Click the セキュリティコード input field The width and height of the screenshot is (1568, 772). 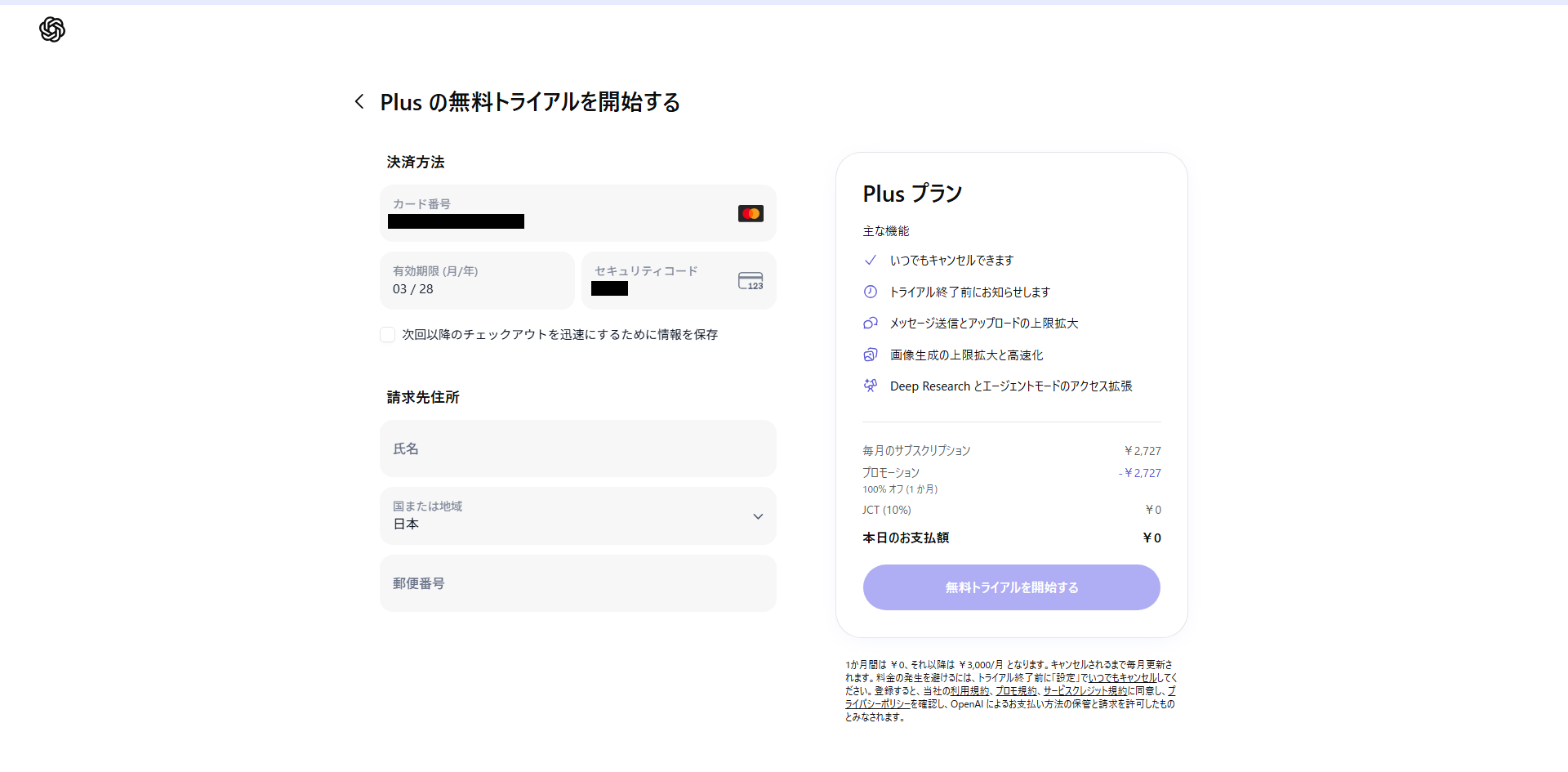click(x=679, y=280)
